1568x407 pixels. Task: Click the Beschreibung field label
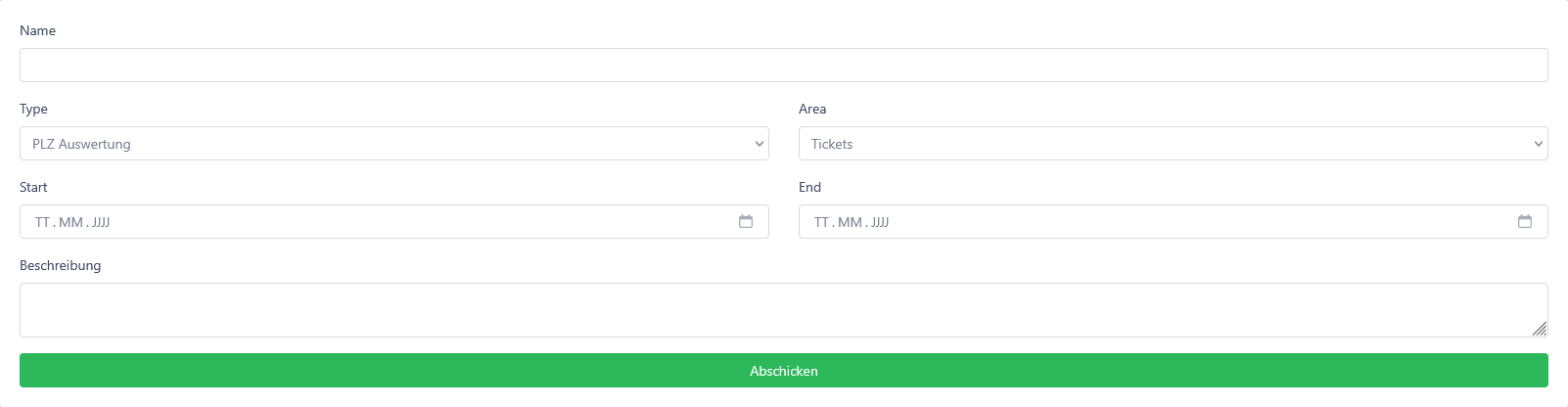pos(60,265)
